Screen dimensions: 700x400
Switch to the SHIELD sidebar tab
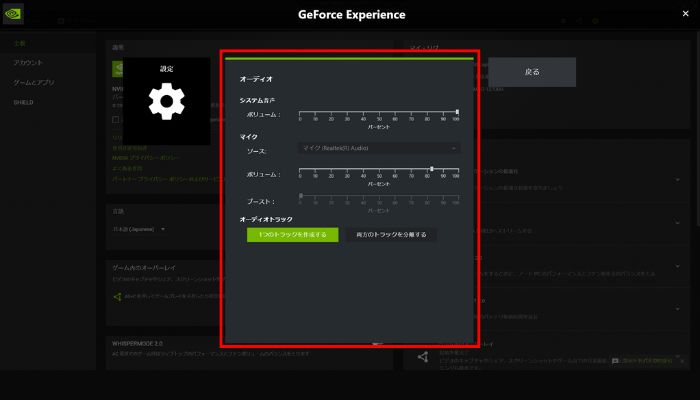click(24, 102)
